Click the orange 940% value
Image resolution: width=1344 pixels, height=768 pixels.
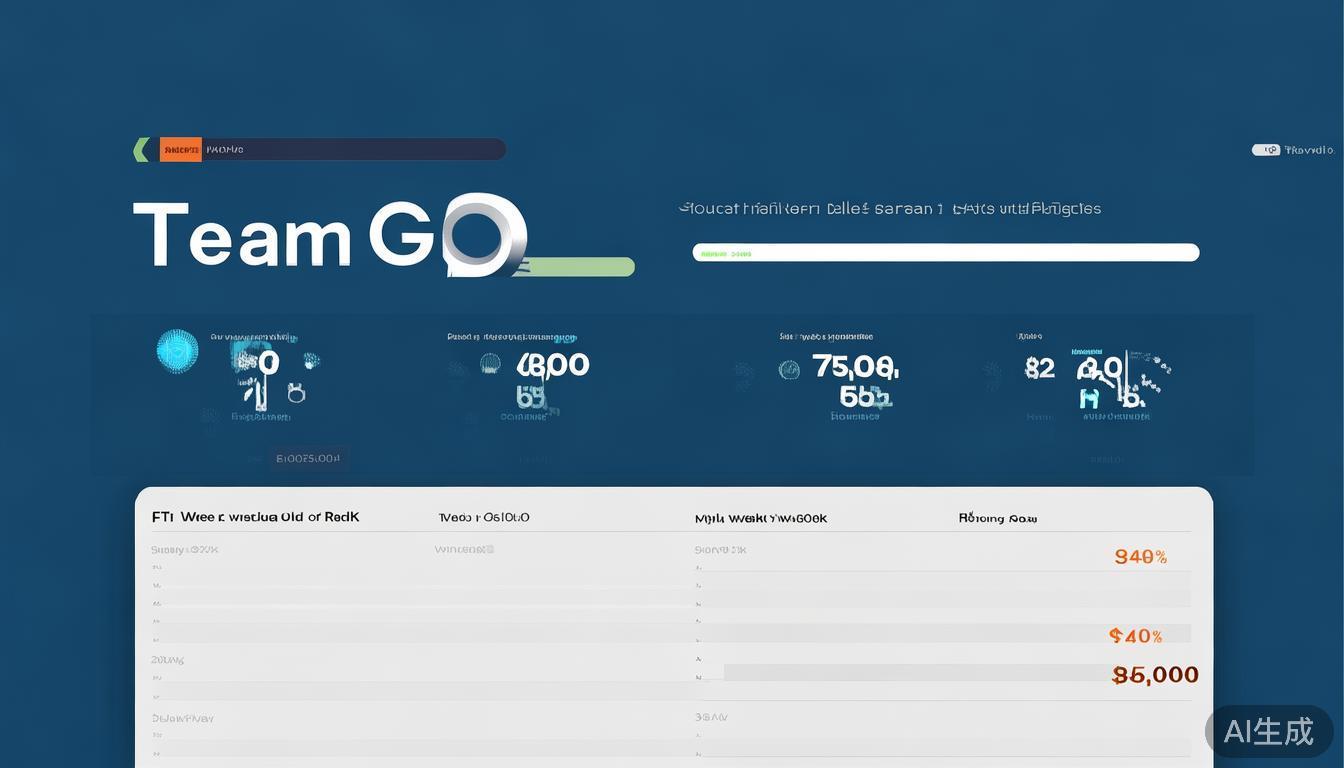[x=1140, y=557]
